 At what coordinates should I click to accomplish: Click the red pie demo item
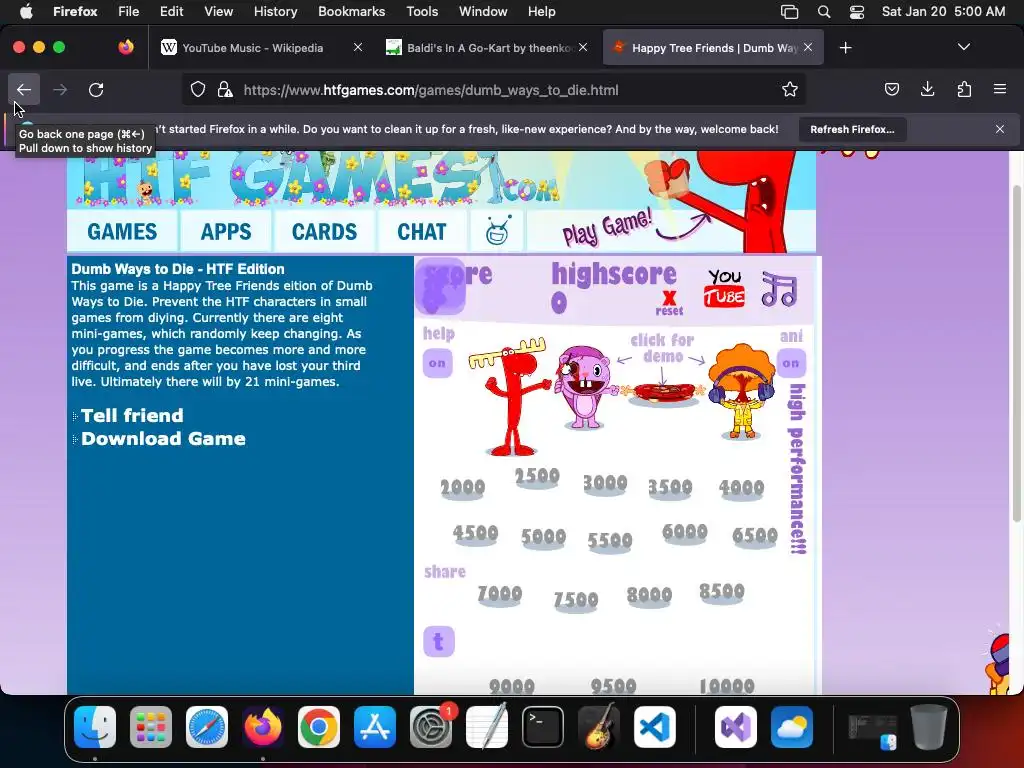coord(664,393)
